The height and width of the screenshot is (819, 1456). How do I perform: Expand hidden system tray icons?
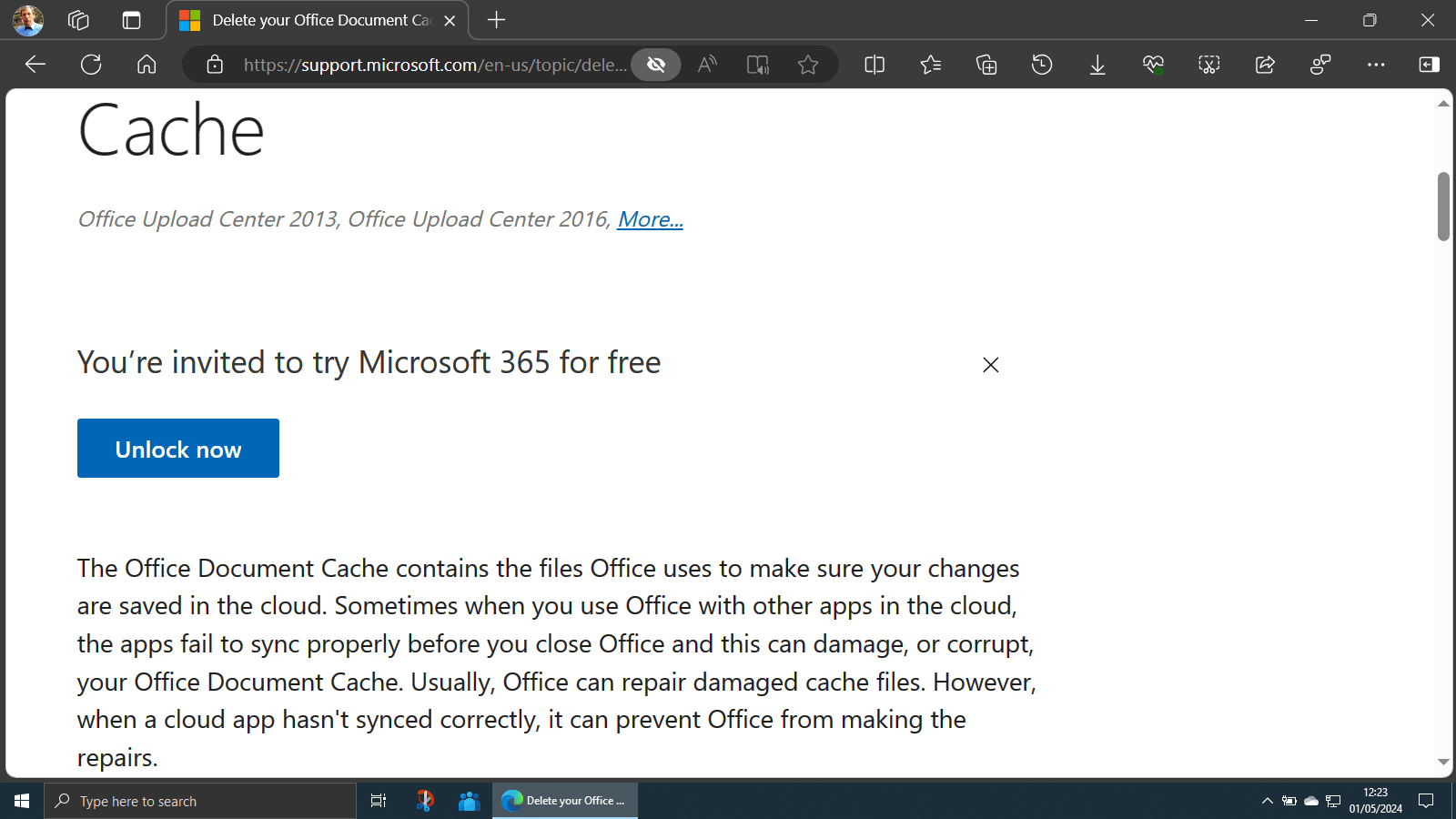click(x=1267, y=801)
